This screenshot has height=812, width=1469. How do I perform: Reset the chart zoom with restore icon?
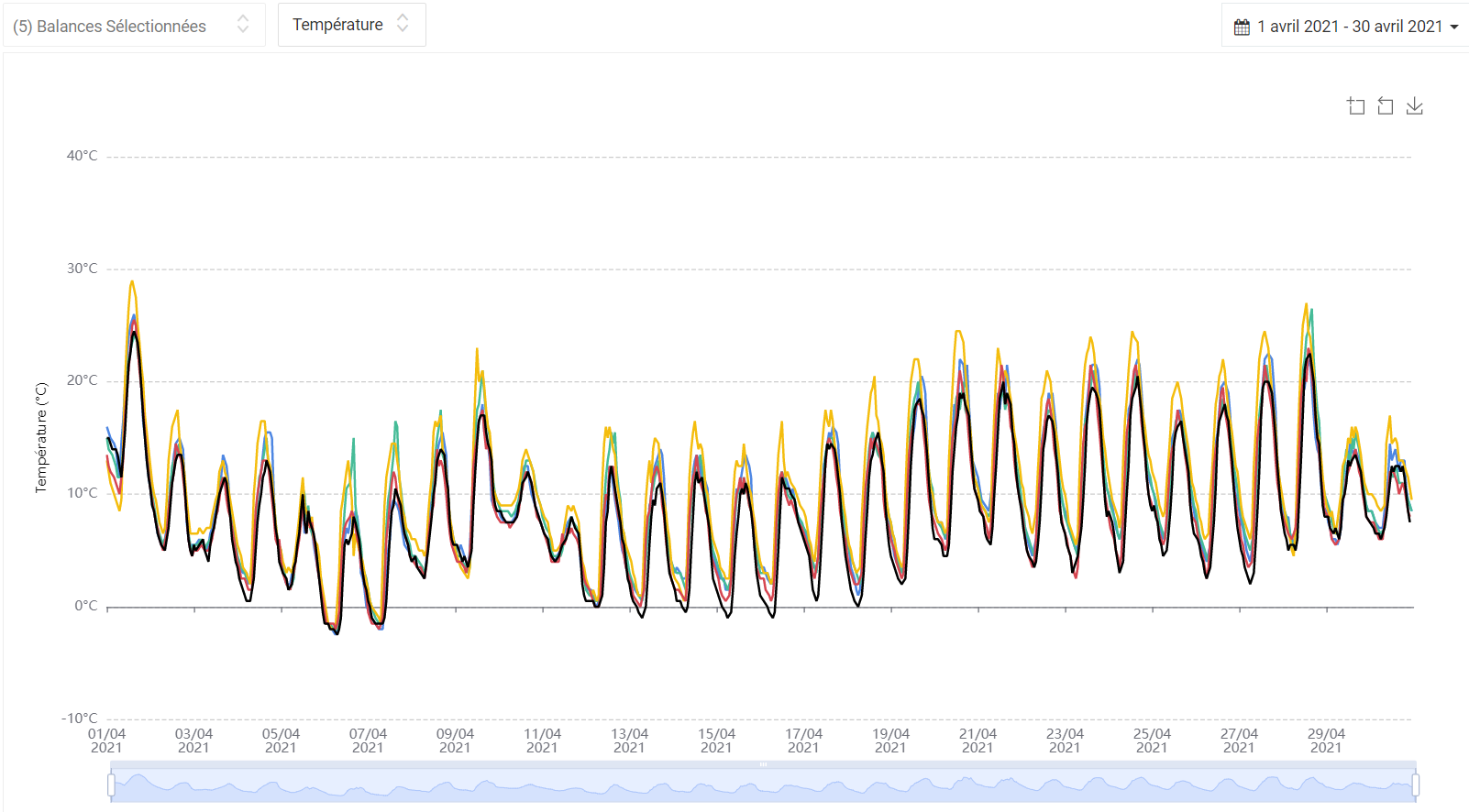(x=1386, y=106)
